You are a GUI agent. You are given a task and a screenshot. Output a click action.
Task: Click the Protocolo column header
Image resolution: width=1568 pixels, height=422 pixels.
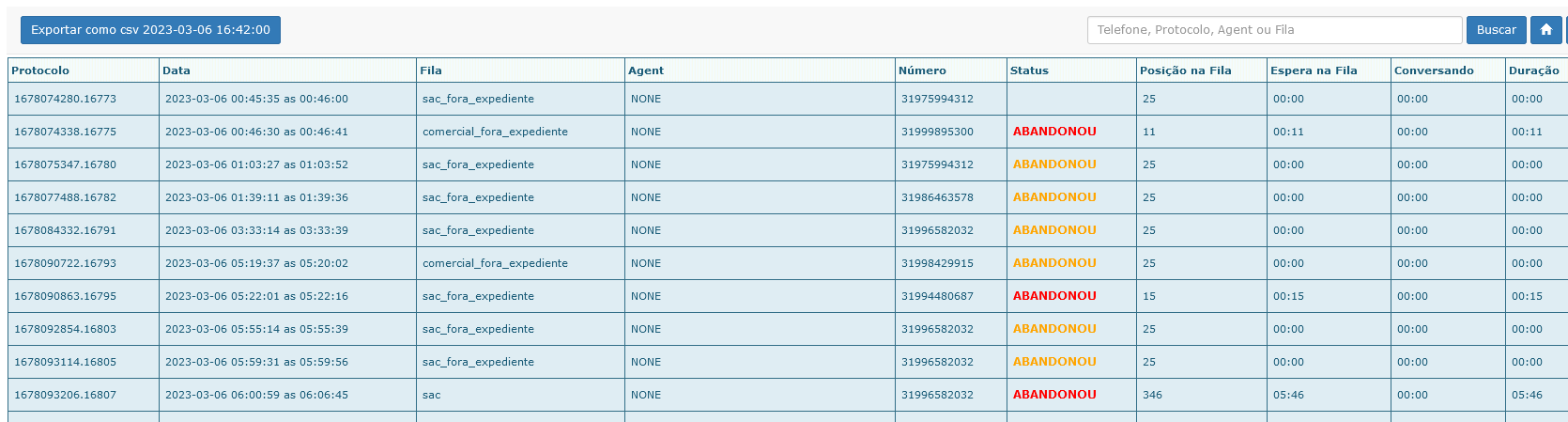[x=40, y=70]
